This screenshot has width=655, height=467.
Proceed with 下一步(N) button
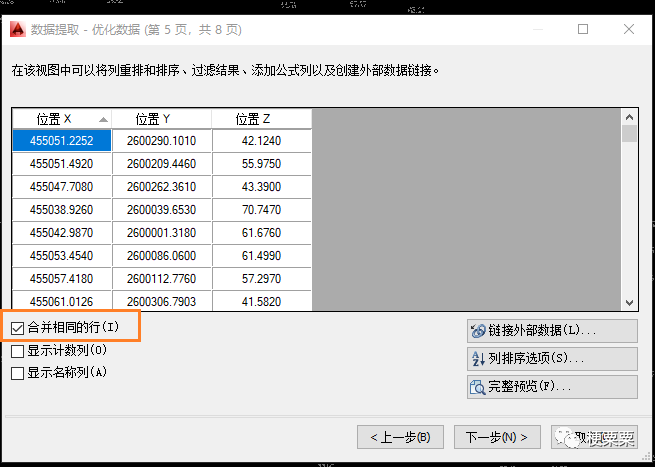497,437
